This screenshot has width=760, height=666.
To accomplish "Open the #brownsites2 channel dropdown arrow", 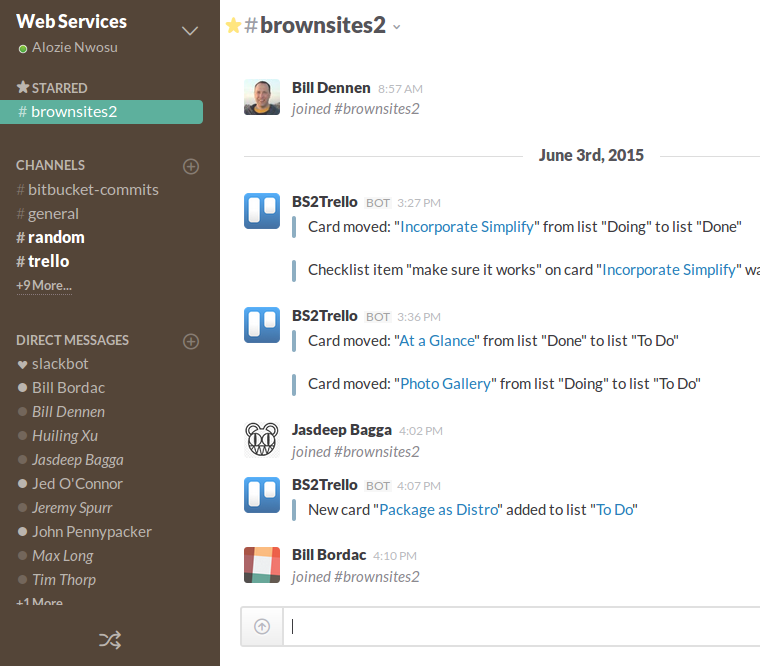I will (397, 27).
